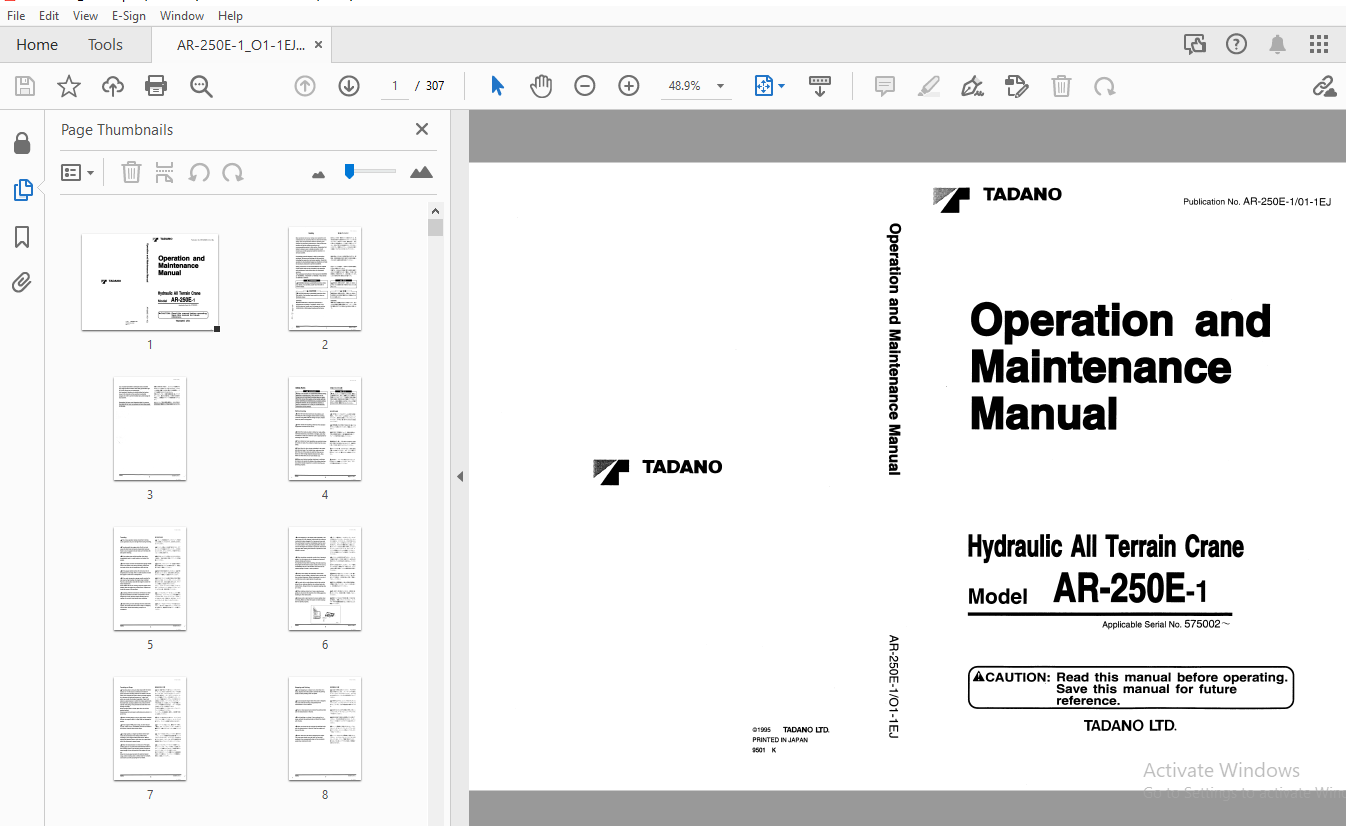Click the star bookmark icon in toolbar
Screen dimensions: 1346x826
pyautogui.click(x=69, y=87)
